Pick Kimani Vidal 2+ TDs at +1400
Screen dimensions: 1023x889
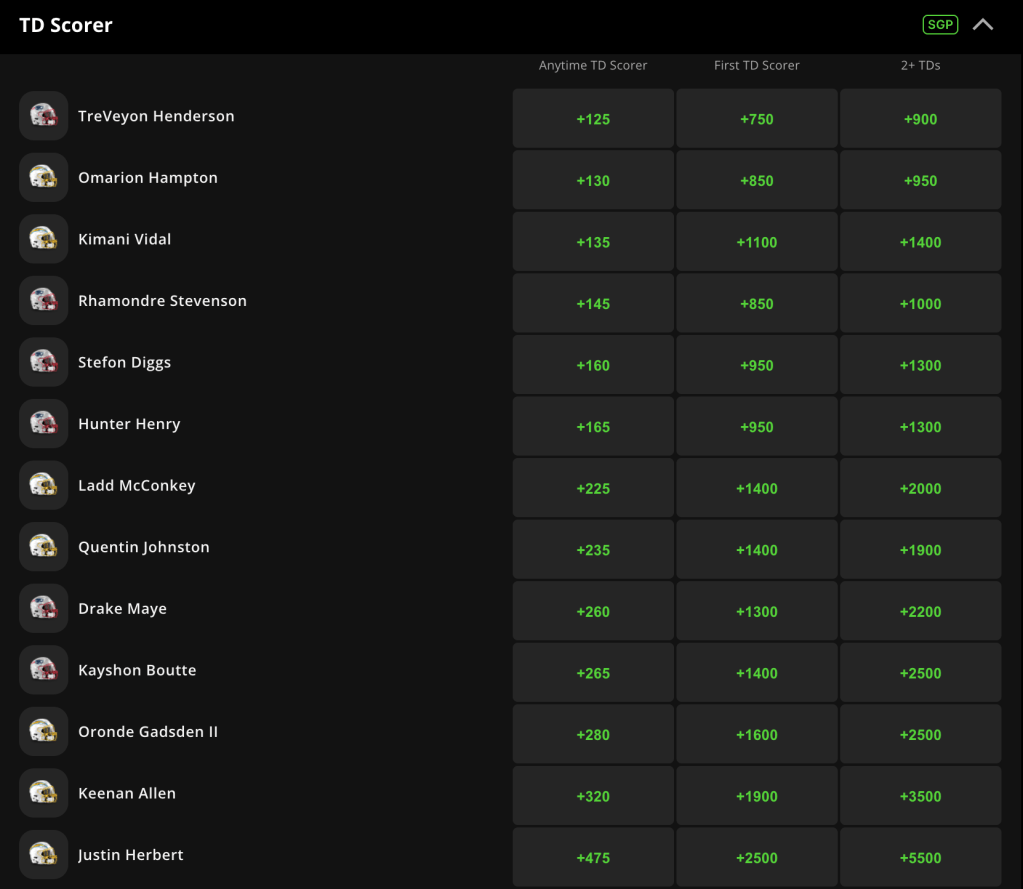click(921, 241)
